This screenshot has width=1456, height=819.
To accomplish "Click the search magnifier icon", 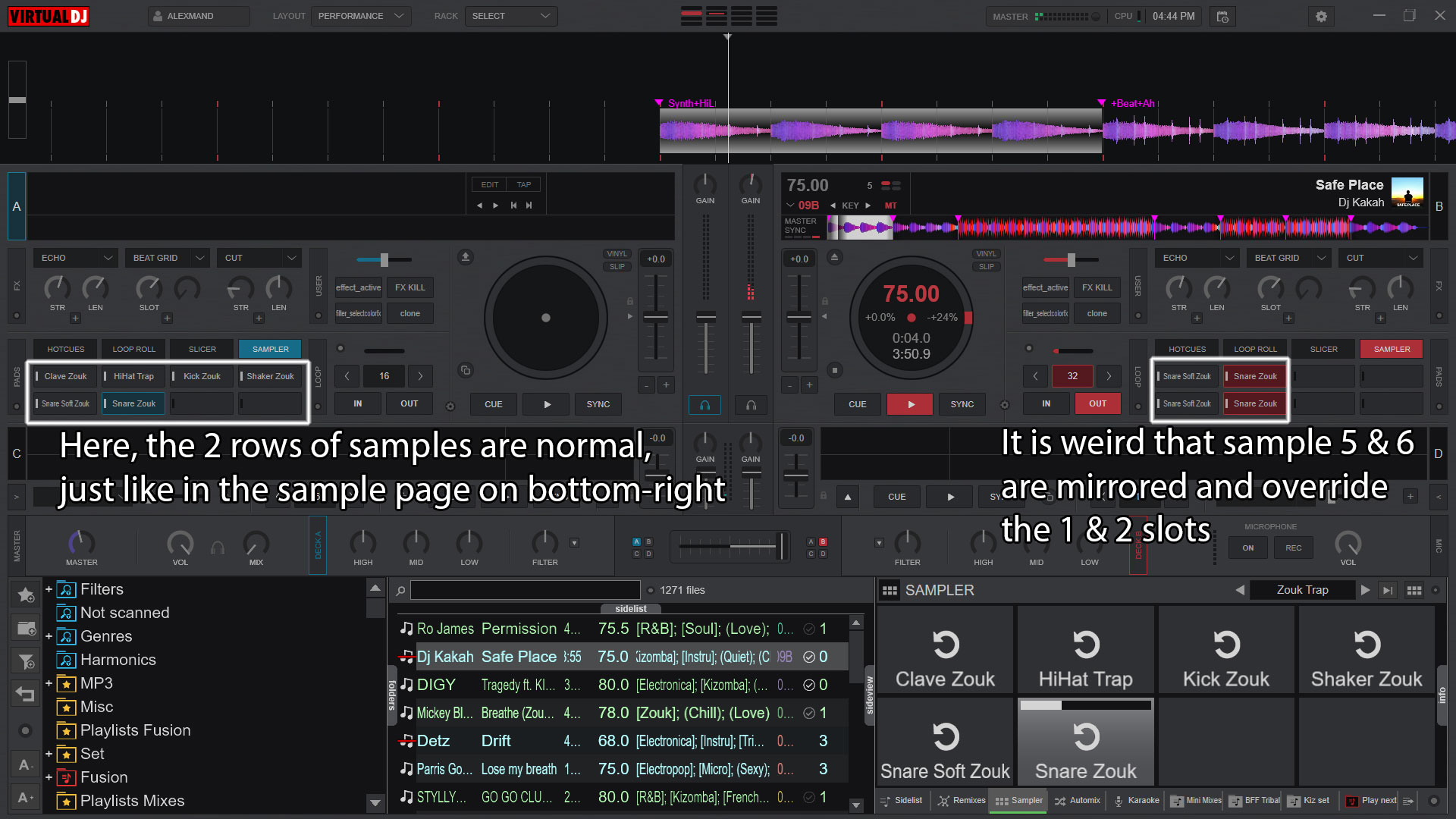I will [x=400, y=590].
